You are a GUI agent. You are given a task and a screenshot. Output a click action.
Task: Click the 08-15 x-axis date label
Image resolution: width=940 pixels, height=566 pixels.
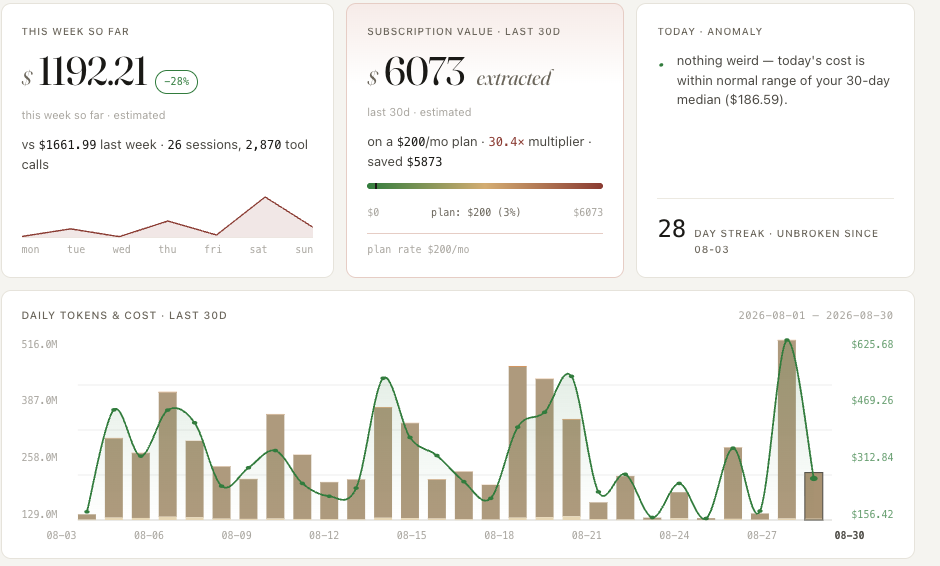(x=411, y=535)
